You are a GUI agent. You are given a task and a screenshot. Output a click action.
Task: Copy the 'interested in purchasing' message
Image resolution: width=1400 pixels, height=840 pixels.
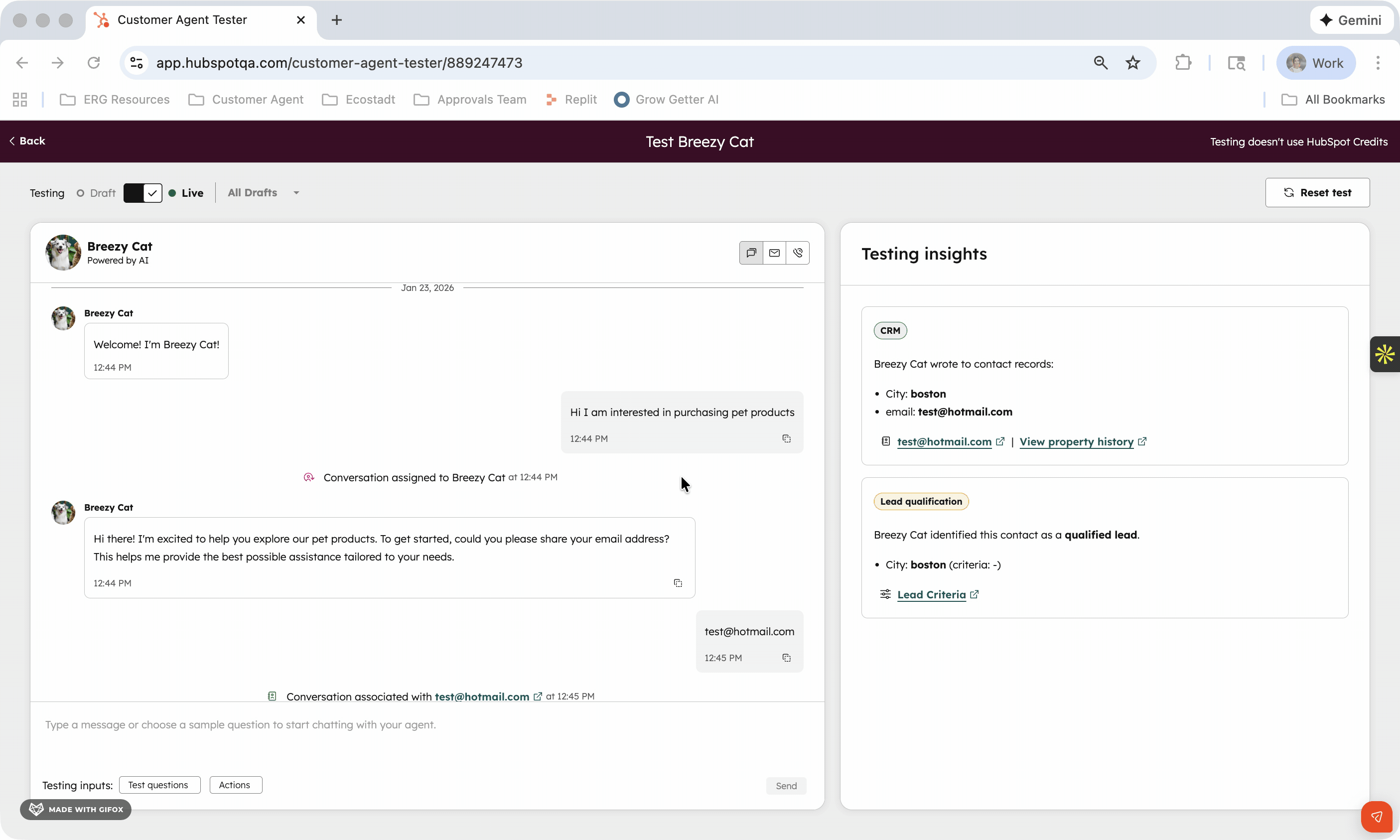(x=786, y=438)
